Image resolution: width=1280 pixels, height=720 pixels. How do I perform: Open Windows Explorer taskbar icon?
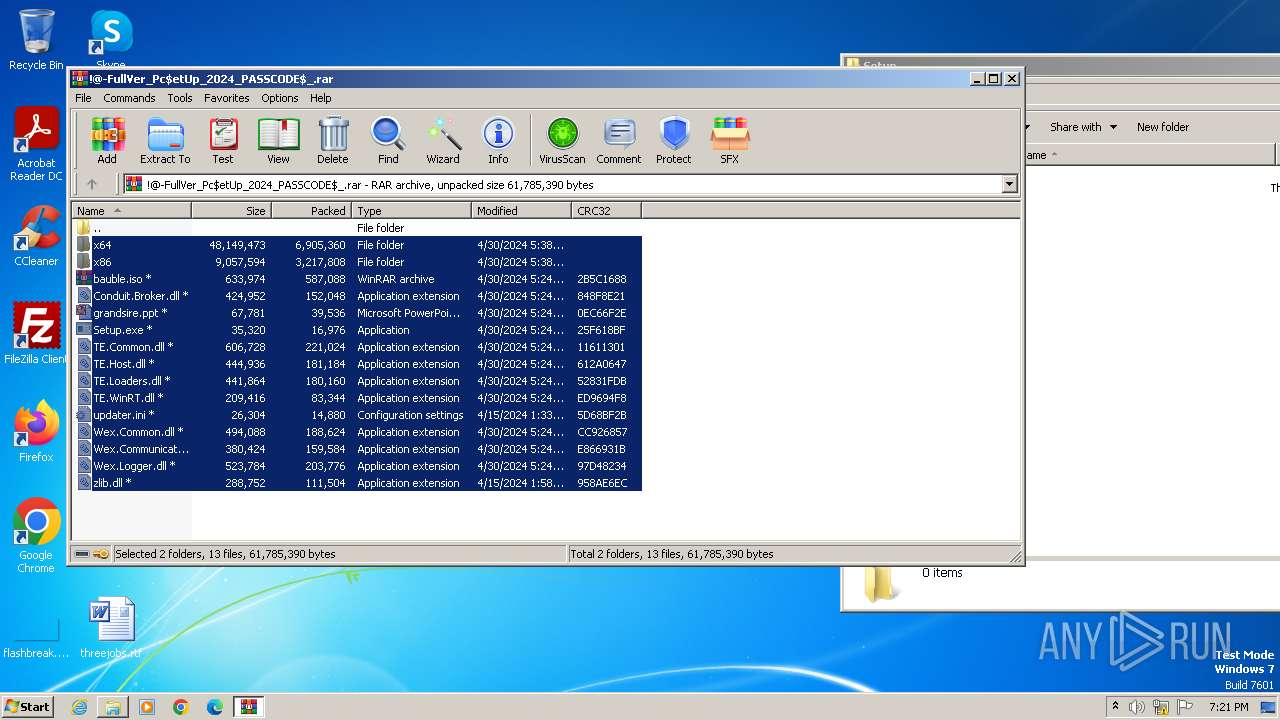coord(113,707)
